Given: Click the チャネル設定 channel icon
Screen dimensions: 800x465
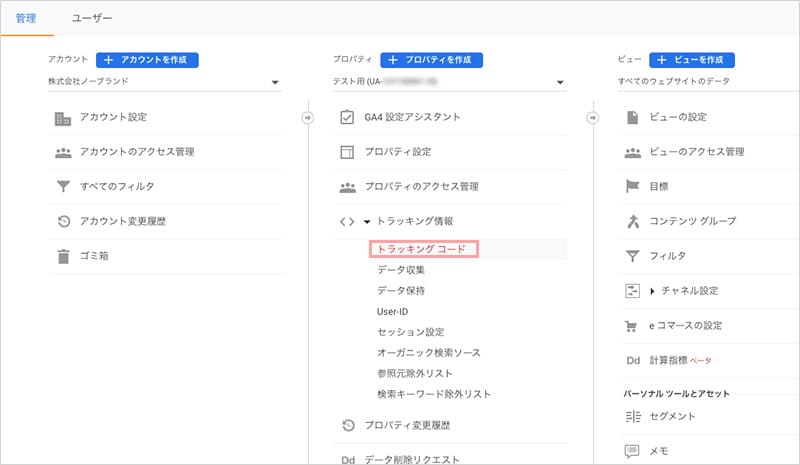Looking at the screenshot, I should click(633, 290).
